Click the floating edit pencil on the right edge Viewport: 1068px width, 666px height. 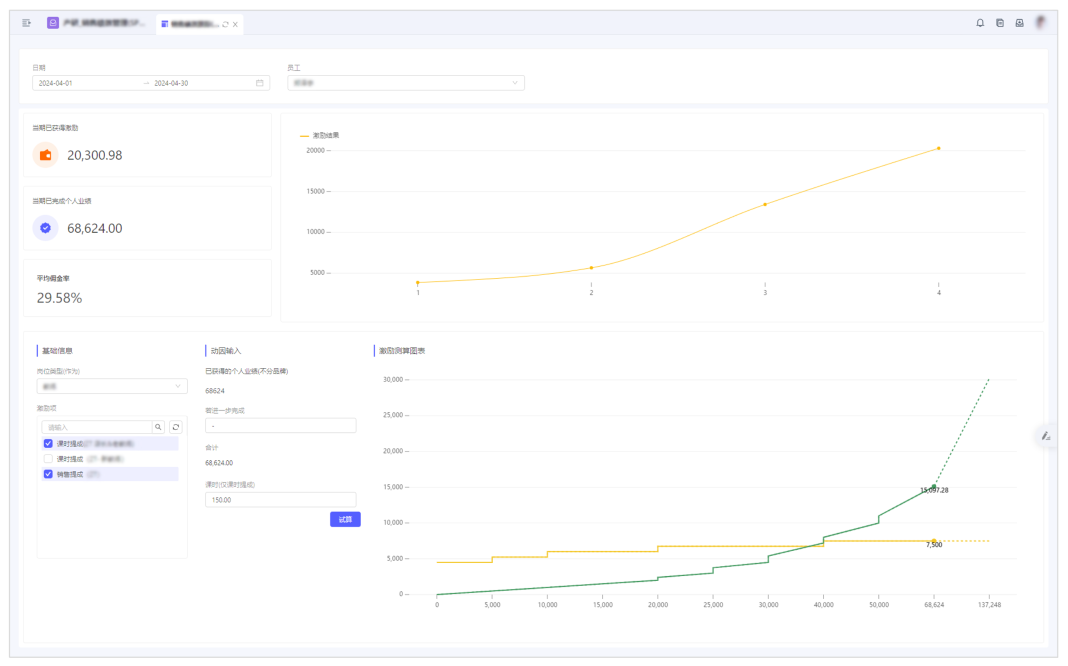1046,436
